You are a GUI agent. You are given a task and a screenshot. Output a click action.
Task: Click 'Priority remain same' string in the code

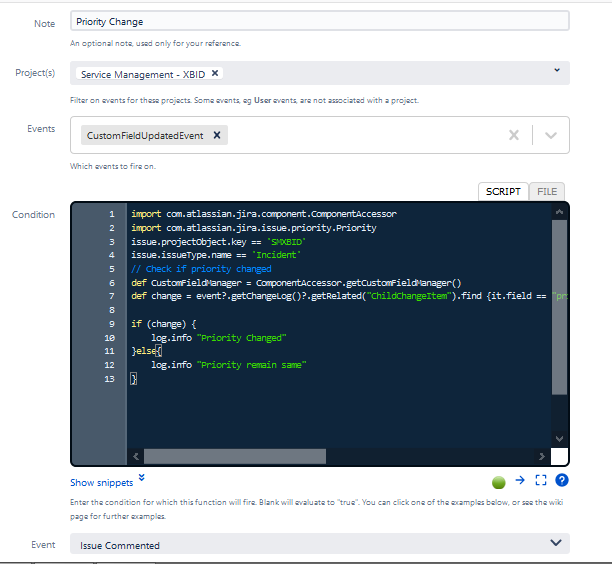tap(251, 365)
